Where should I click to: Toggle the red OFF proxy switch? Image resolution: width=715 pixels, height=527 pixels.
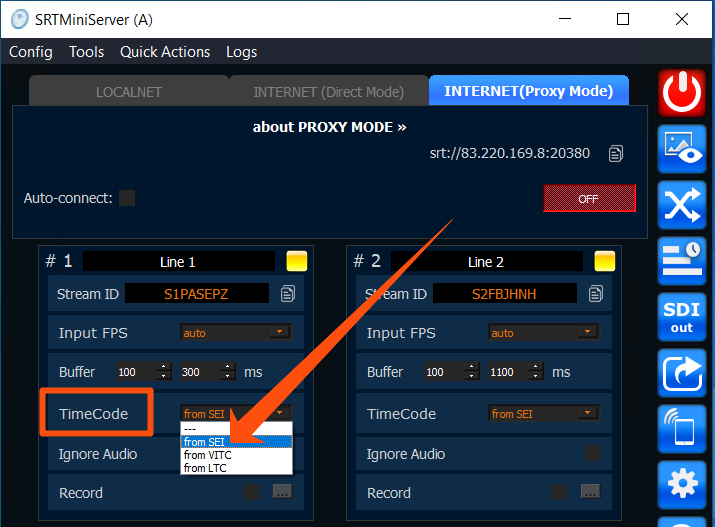coord(589,198)
